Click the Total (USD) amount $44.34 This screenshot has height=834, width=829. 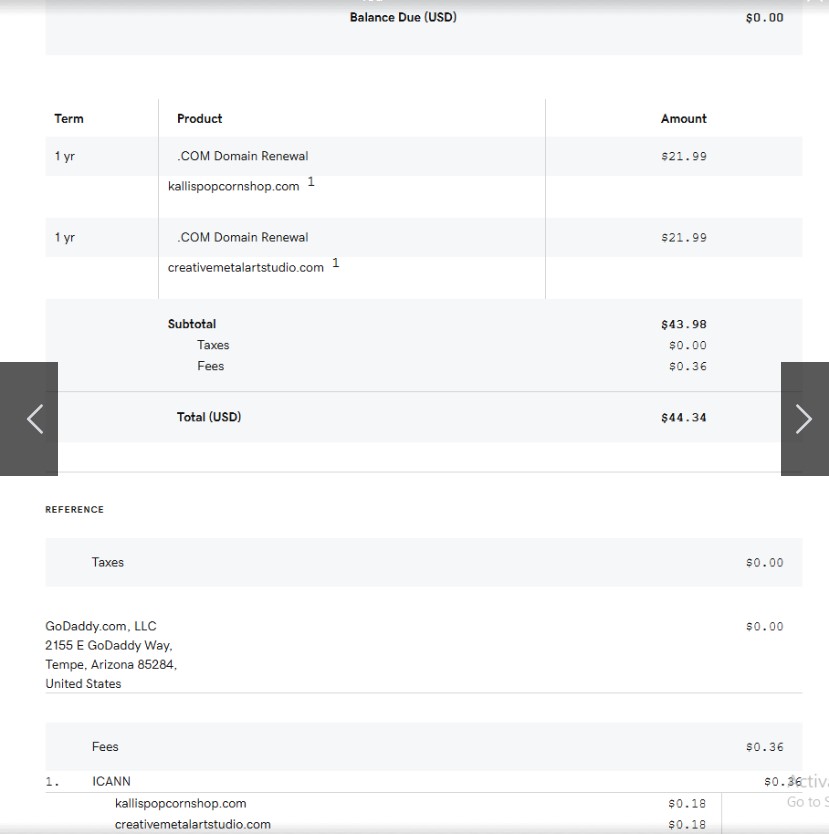point(683,418)
